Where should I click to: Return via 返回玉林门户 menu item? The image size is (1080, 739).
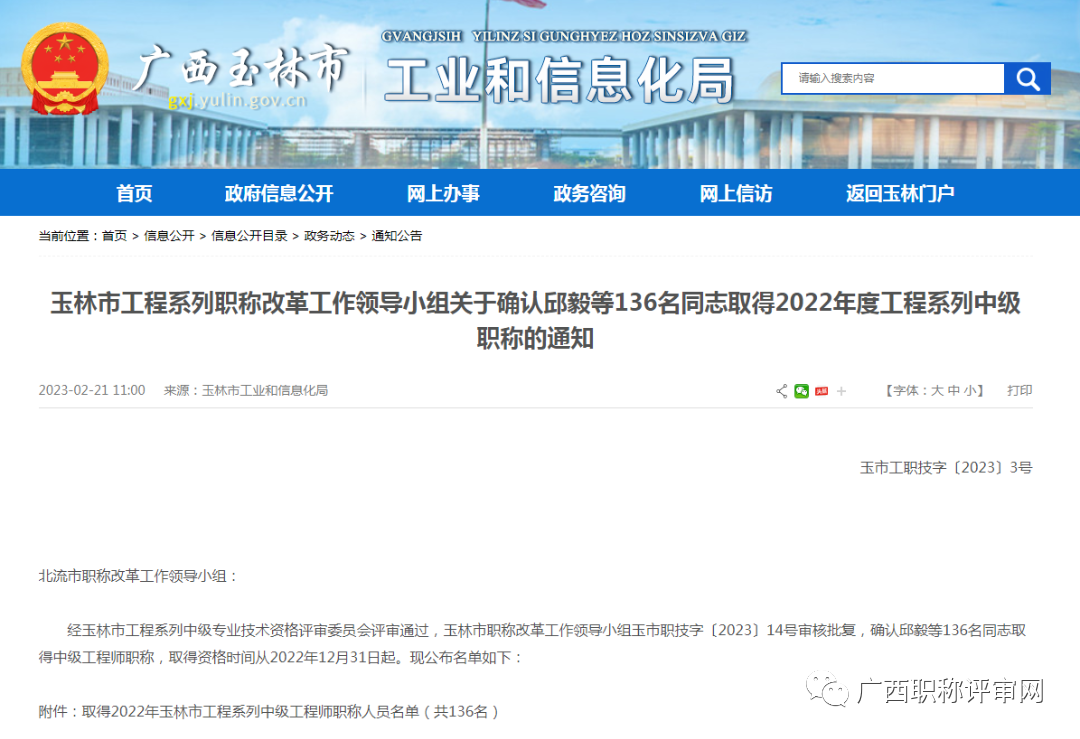[x=900, y=194]
